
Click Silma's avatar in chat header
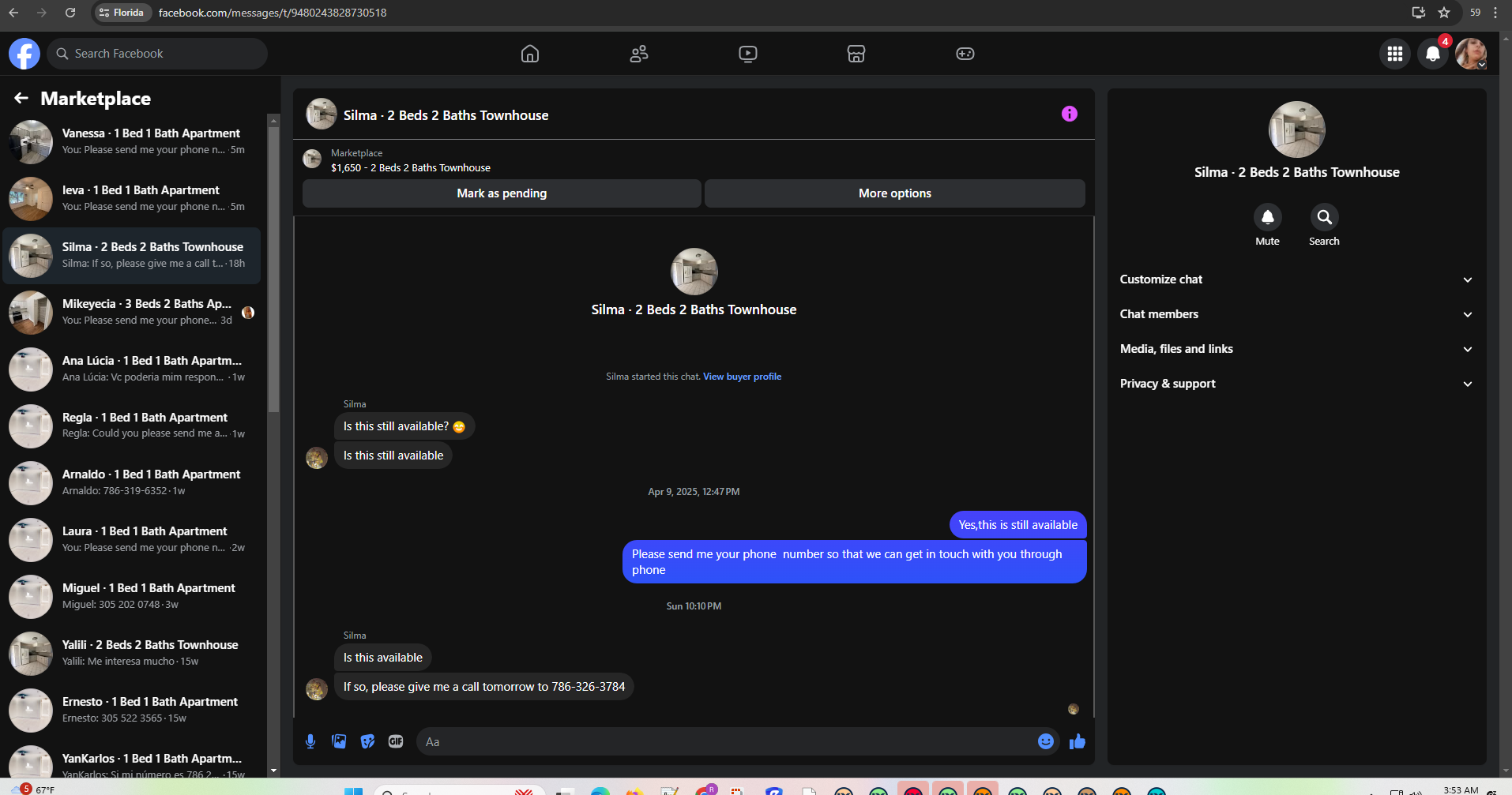(322, 114)
